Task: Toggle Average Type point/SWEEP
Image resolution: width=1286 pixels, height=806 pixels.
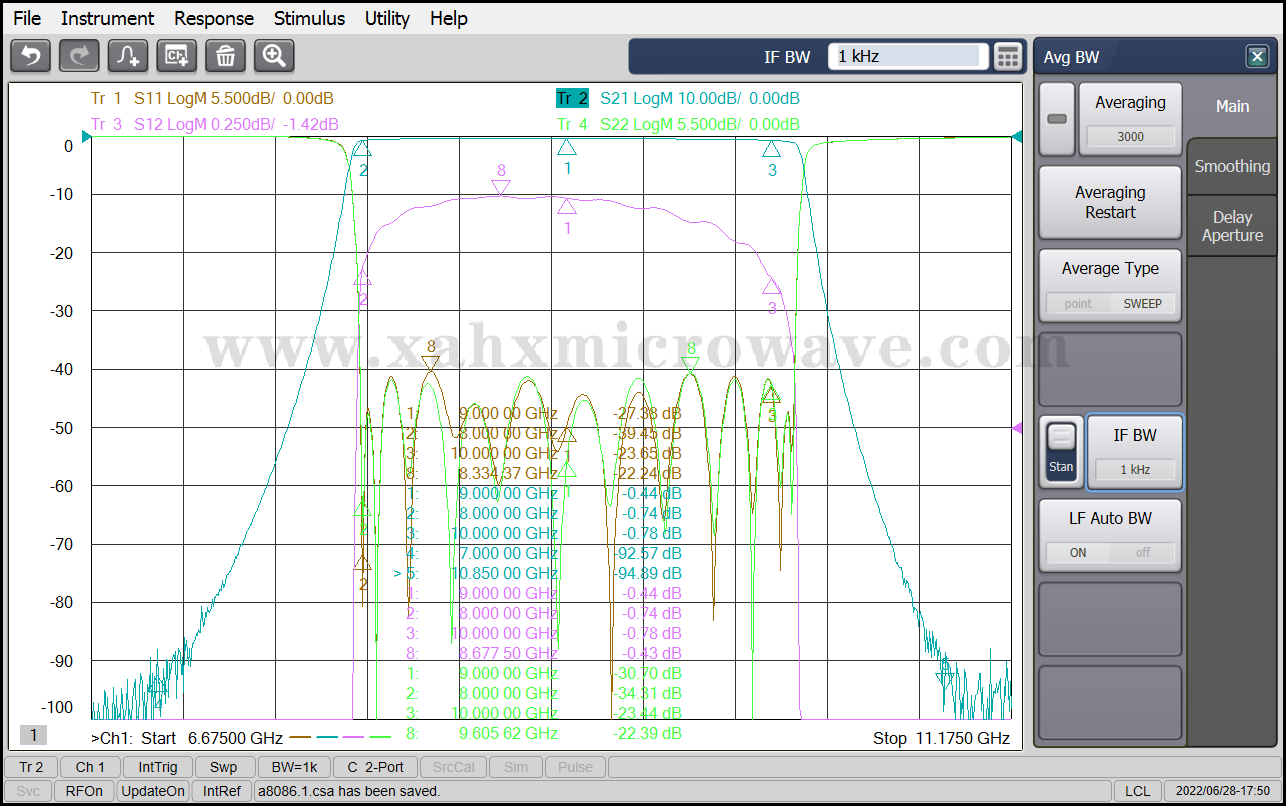Action: (1110, 285)
